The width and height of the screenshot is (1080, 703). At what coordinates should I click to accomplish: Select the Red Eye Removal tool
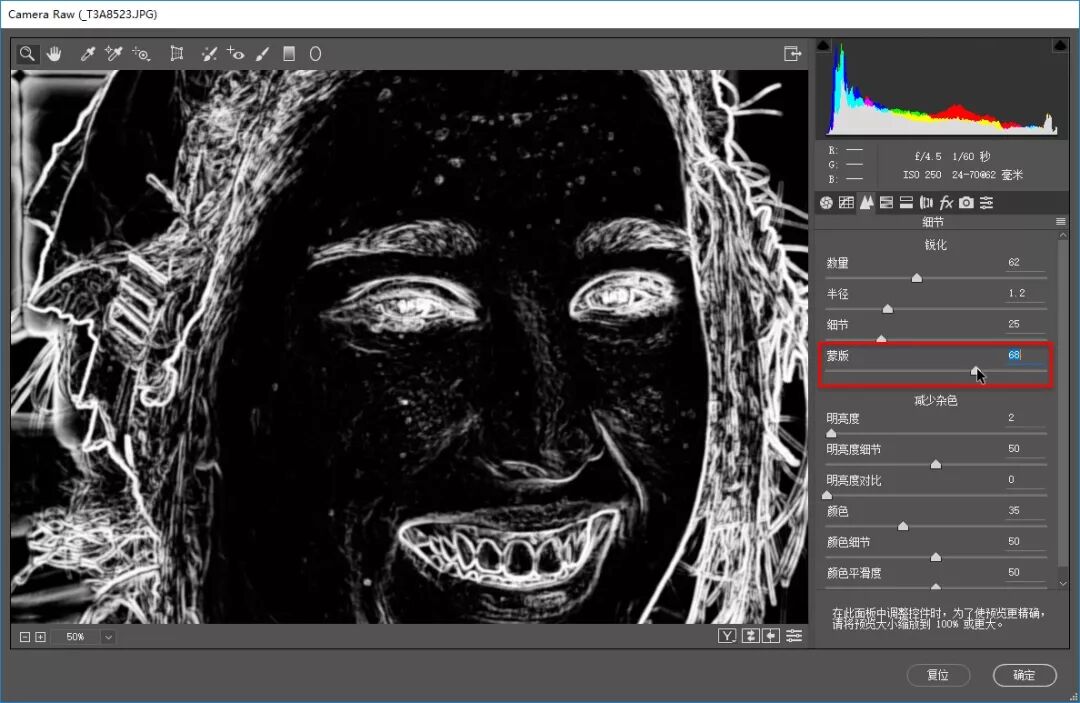[236, 54]
